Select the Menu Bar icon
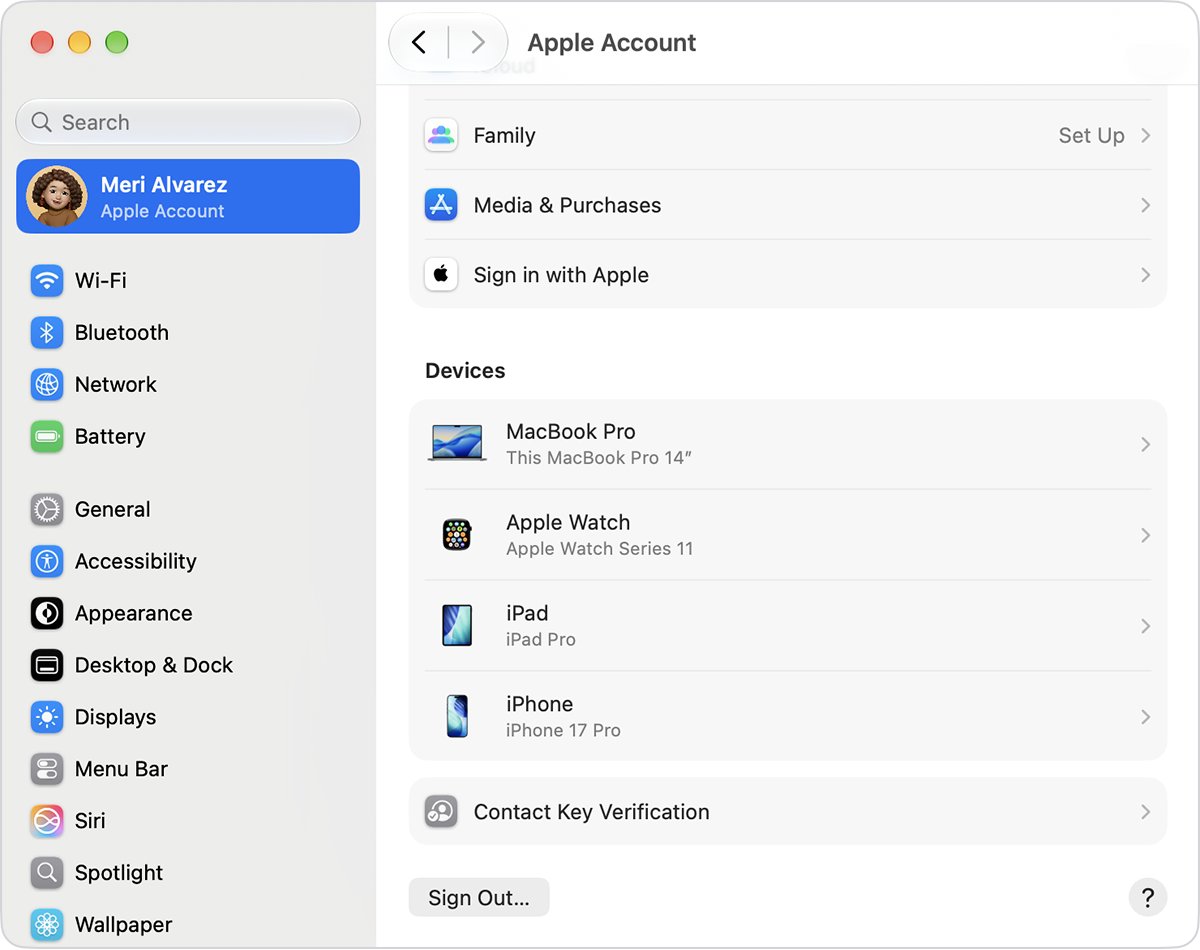 point(47,770)
